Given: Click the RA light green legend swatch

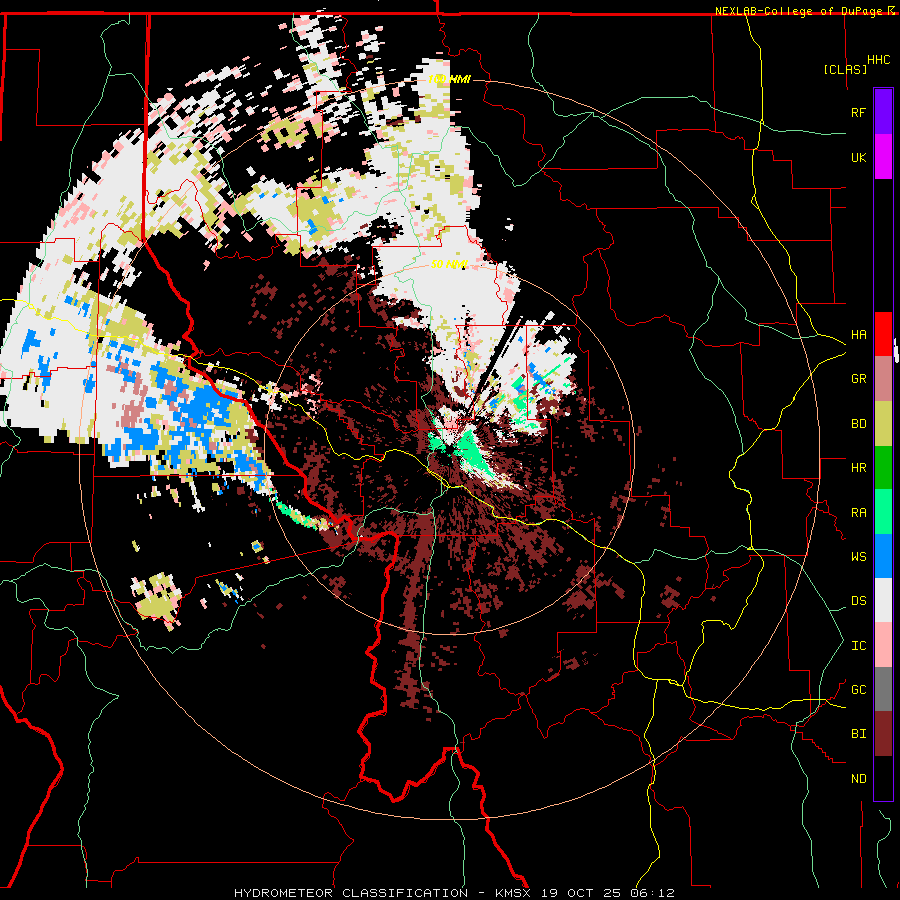Looking at the screenshot, I should [883, 512].
